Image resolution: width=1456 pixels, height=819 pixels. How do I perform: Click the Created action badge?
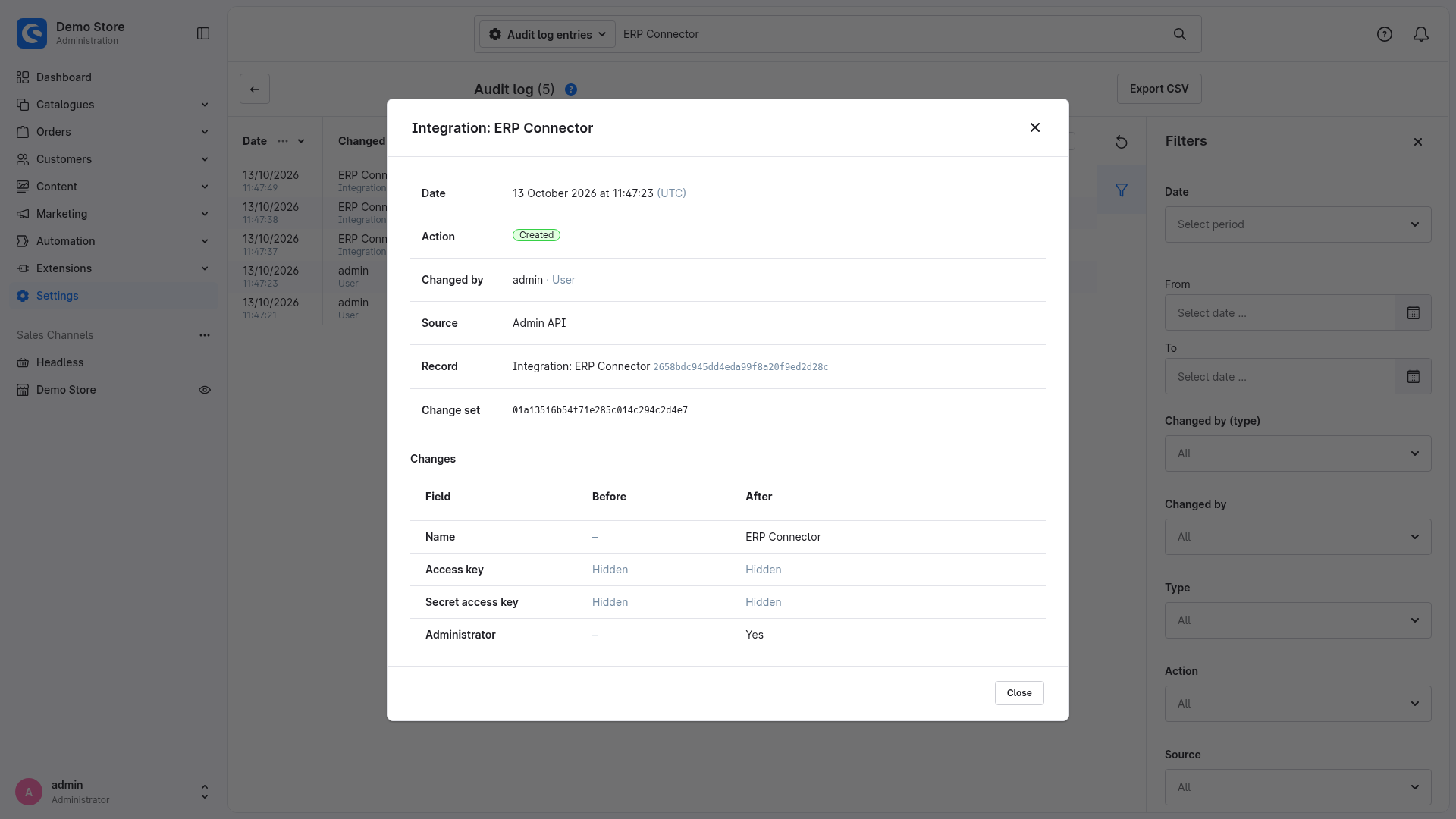coord(536,235)
